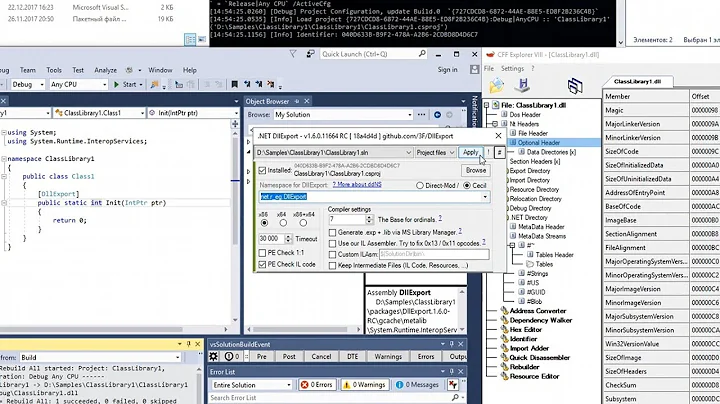
Task: Go to next bookmark icon
Action: (259, 84)
